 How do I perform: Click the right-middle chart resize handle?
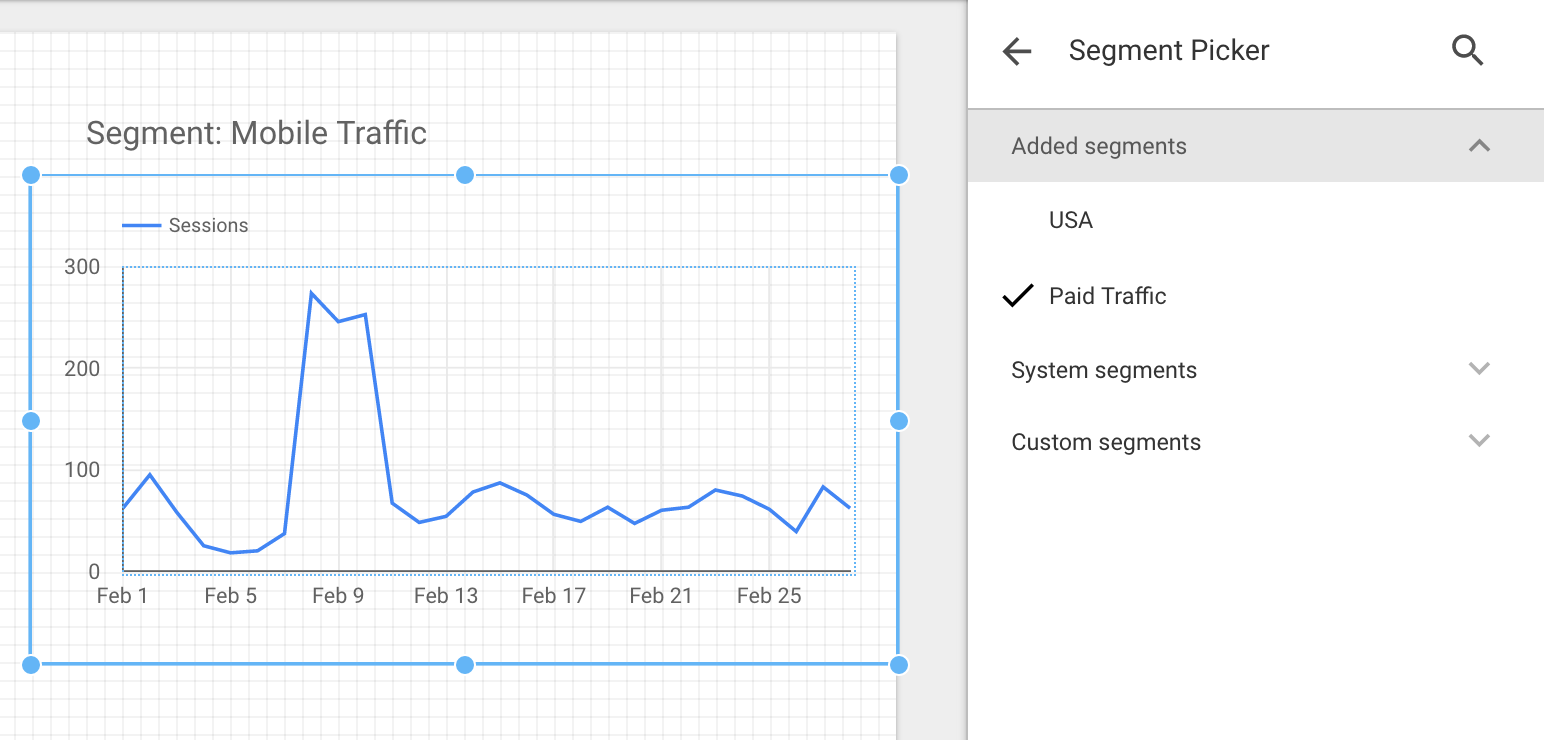pyautogui.click(x=898, y=421)
